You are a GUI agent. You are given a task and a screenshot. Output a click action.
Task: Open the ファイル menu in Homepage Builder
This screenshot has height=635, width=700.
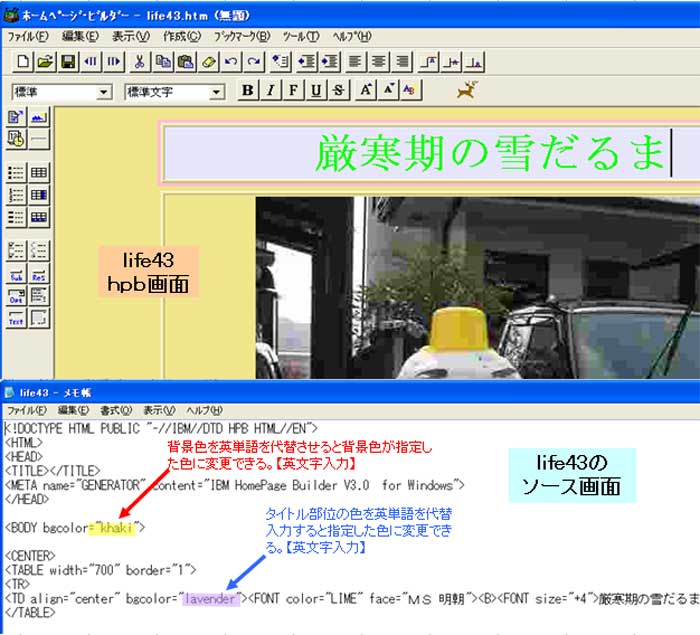pyautogui.click(x=29, y=36)
